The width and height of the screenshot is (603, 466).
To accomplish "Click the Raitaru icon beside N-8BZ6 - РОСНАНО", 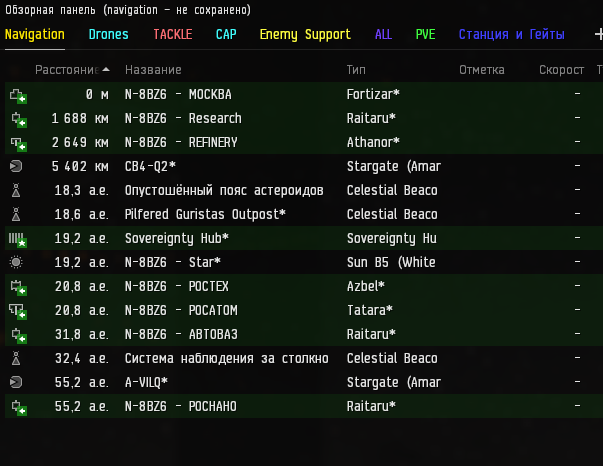I will [18, 408].
